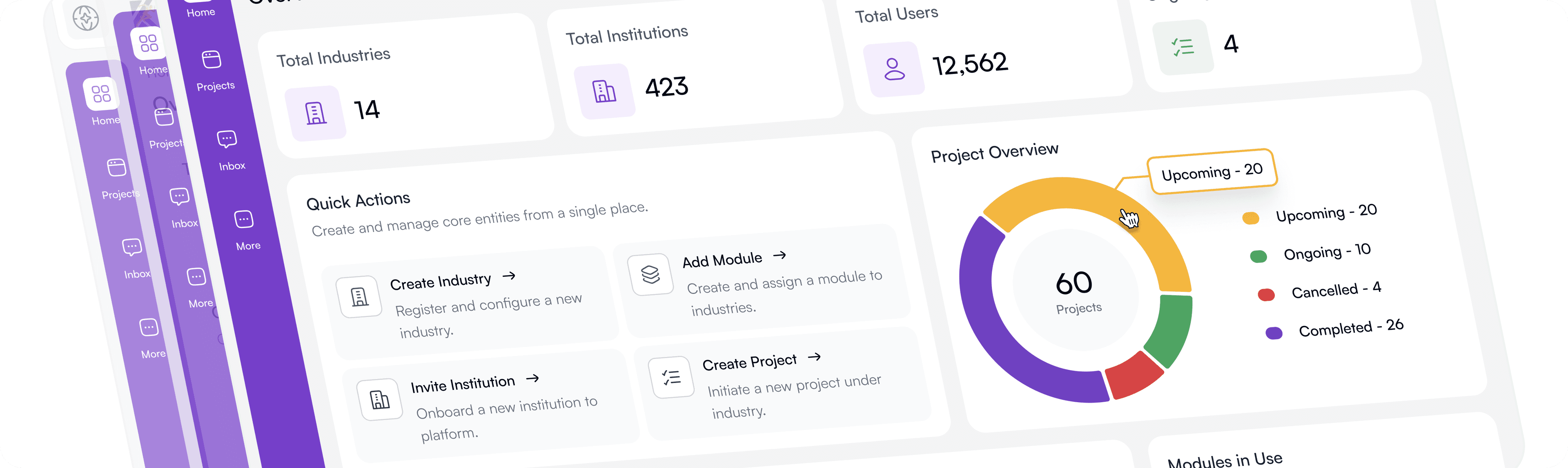Viewport: 1568px width, 468px height.
Task: Click the Create Industry building icon
Action: click(x=360, y=297)
